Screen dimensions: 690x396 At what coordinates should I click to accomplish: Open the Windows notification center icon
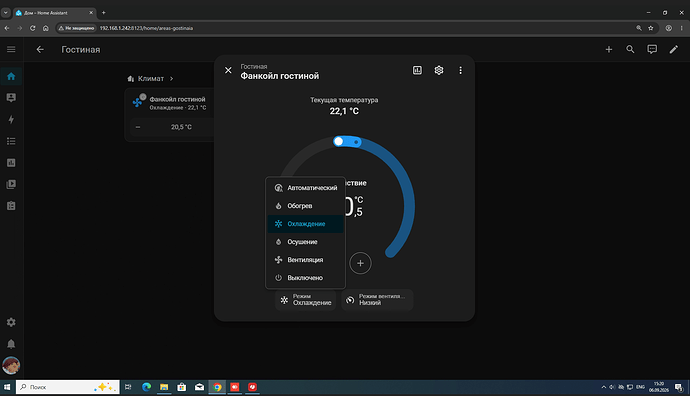coord(679,387)
